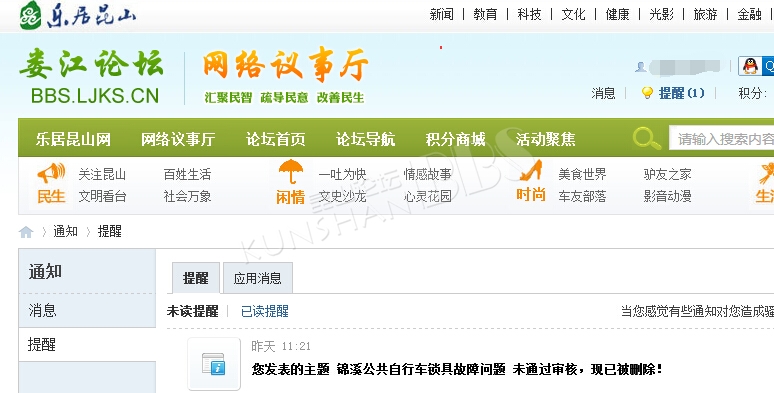This screenshot has height=393, width=774.
Task: Select 活动聚焦 in green menu bar
Action: (545, 139)
